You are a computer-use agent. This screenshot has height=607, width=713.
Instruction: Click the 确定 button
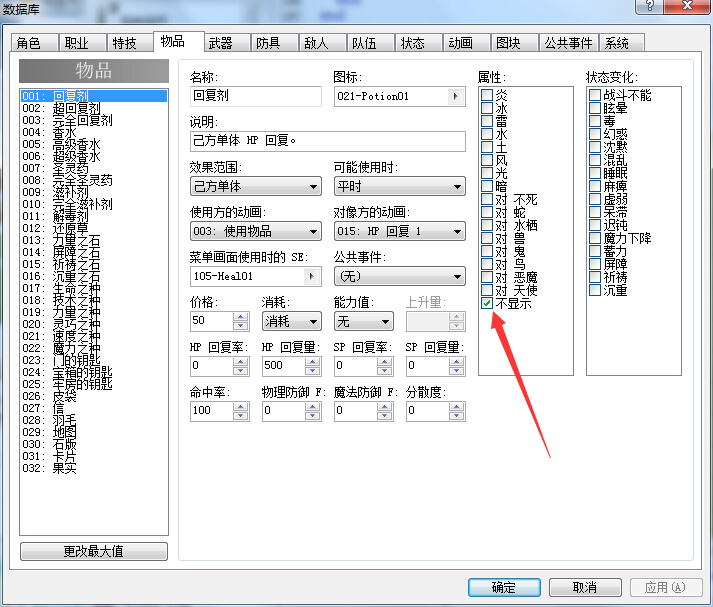click(x=504, y=587)
